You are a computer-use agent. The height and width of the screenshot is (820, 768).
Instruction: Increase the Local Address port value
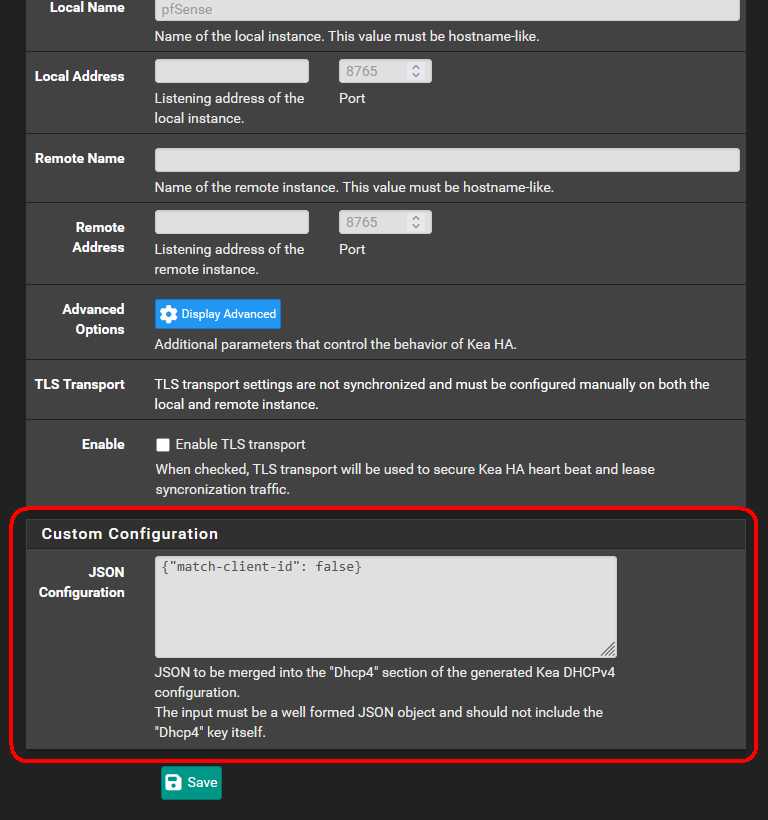click(x=416, y=67)
